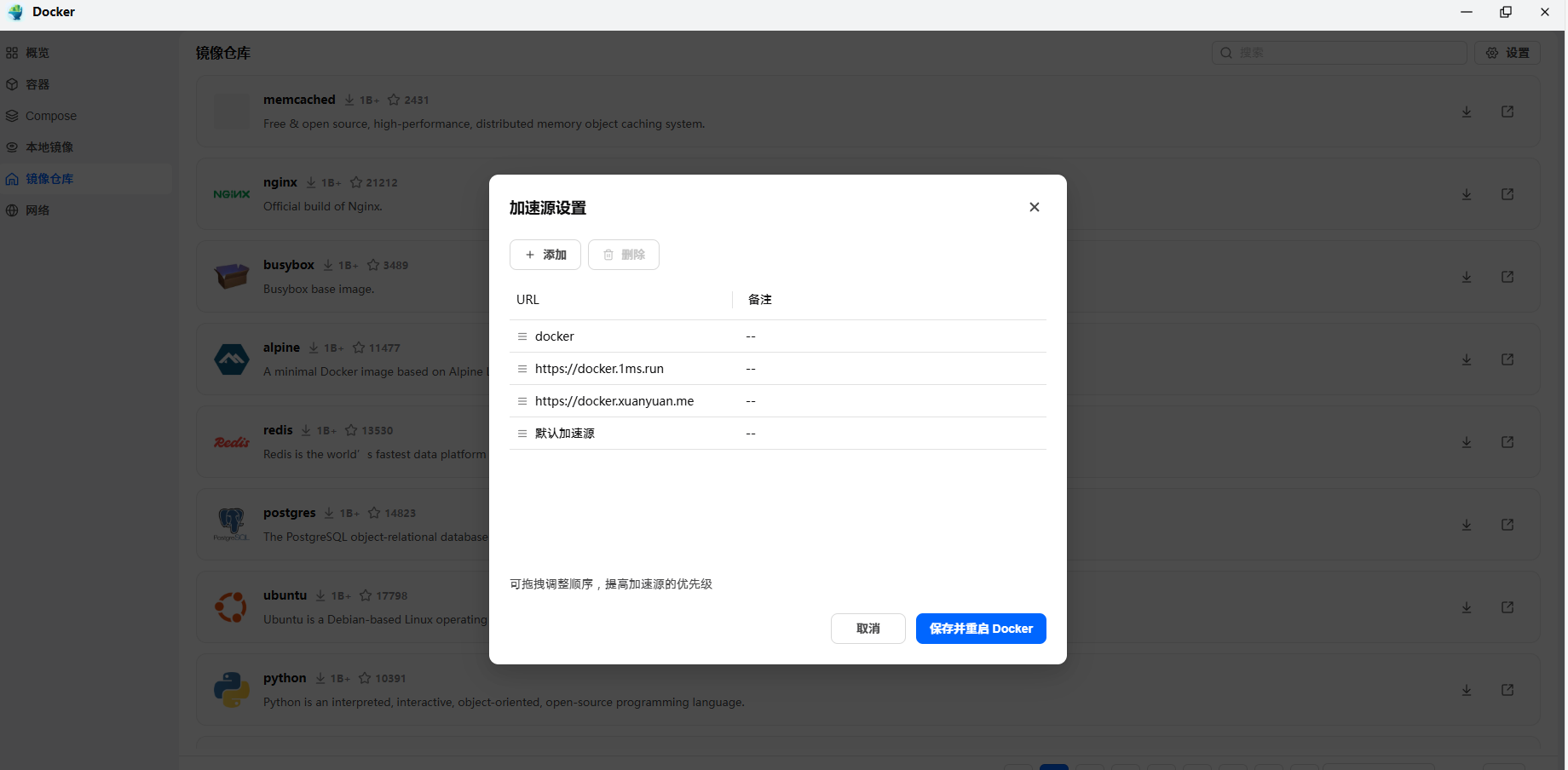Click the drag handle for https://docker.xuanyuan.me
The width and height of the screenshot is (1568, 770).
(522, 401)
